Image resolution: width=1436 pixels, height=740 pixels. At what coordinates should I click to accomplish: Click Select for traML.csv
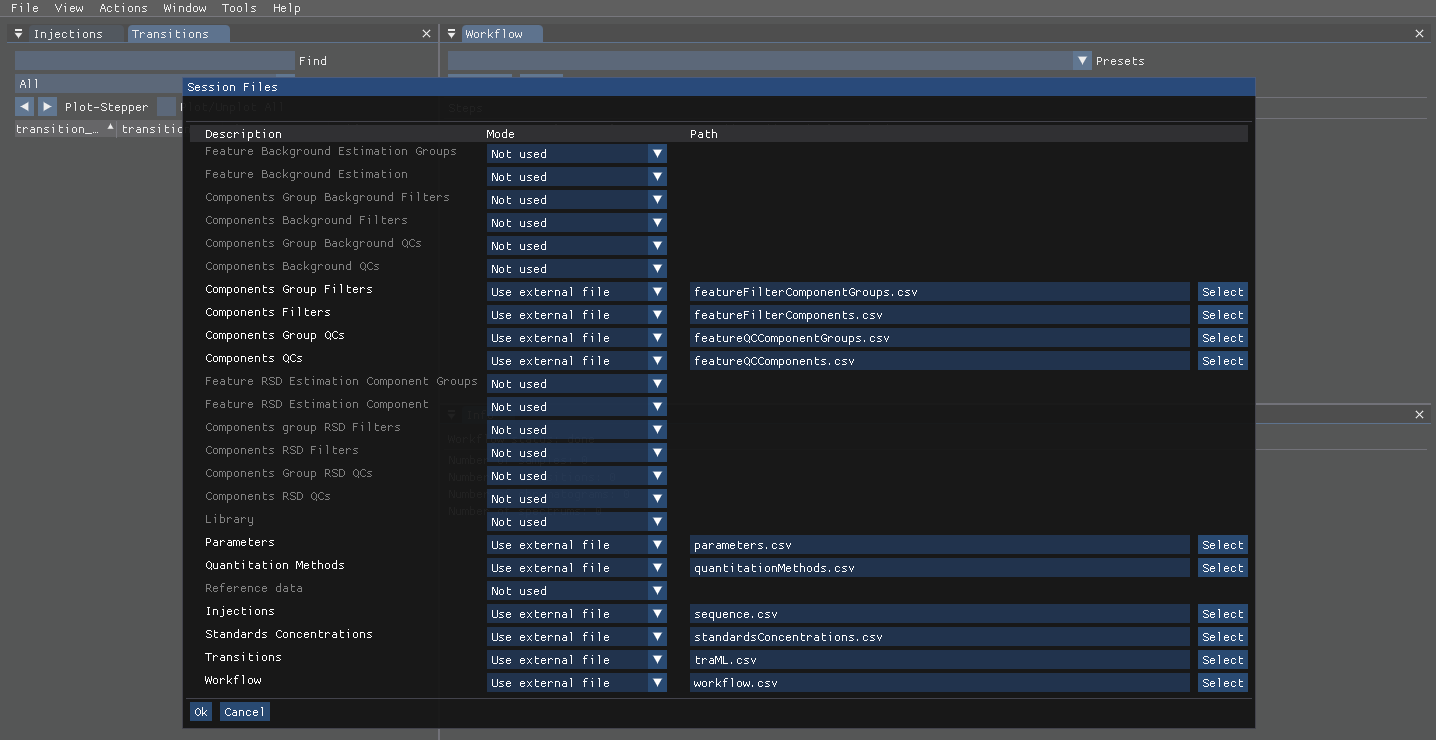coord(1223,660)
